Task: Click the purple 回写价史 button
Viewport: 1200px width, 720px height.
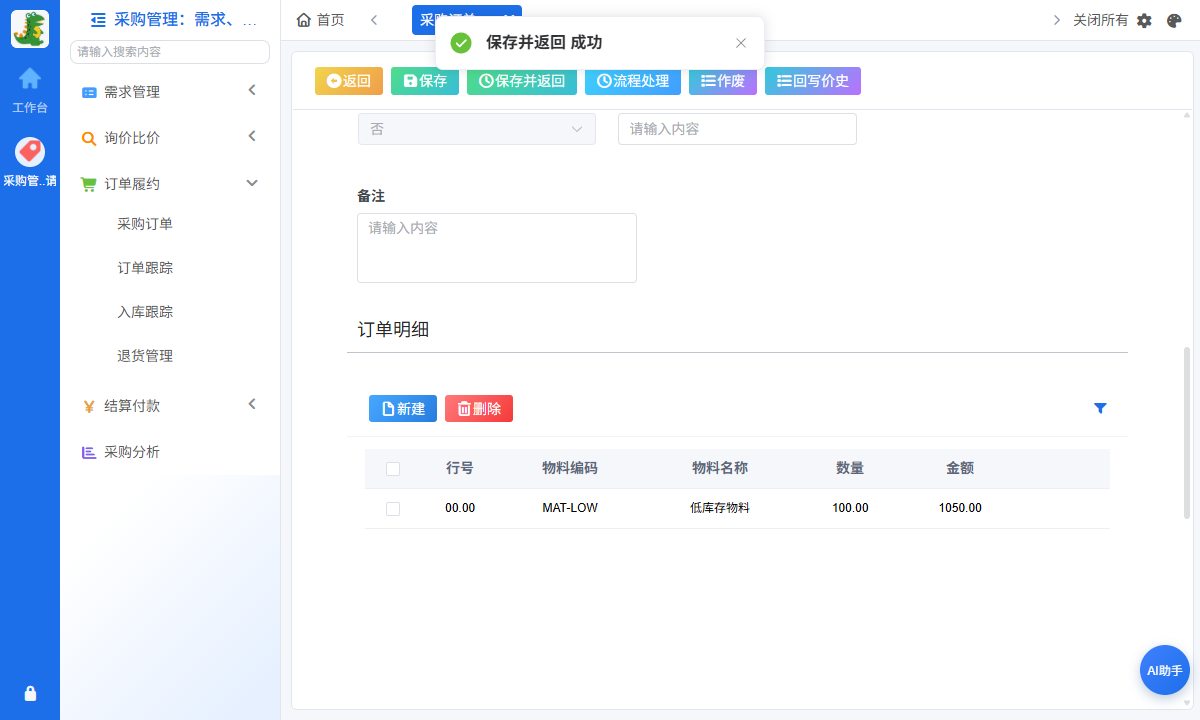Action: pyautogui.click(x=813, y=81)
